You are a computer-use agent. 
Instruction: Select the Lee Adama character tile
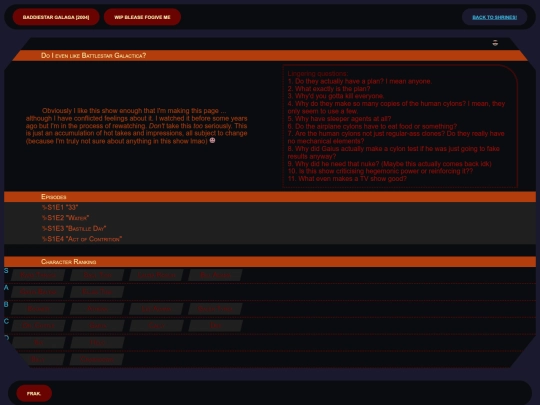[157, 309]
